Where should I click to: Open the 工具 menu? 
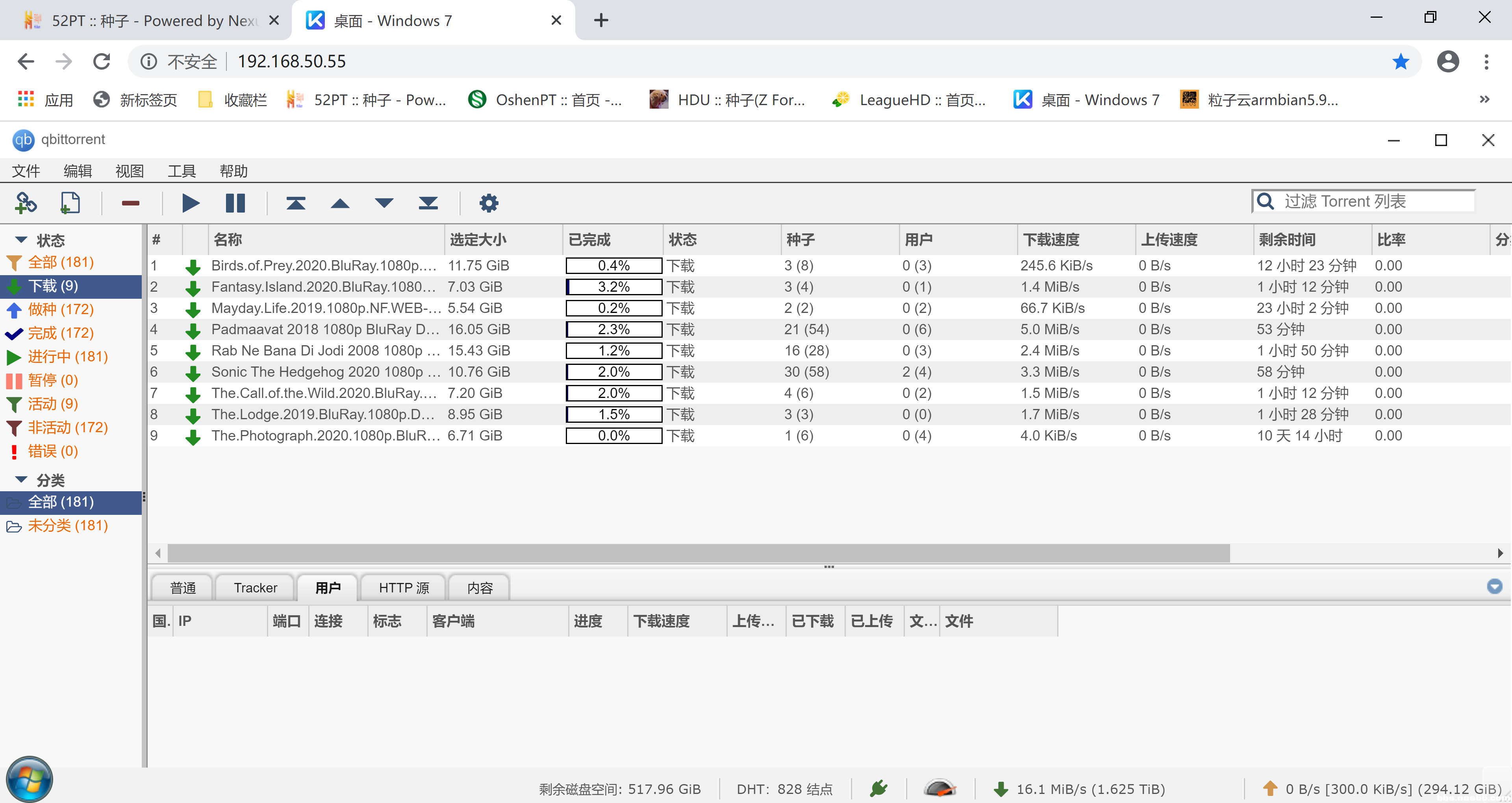(182, 171)
